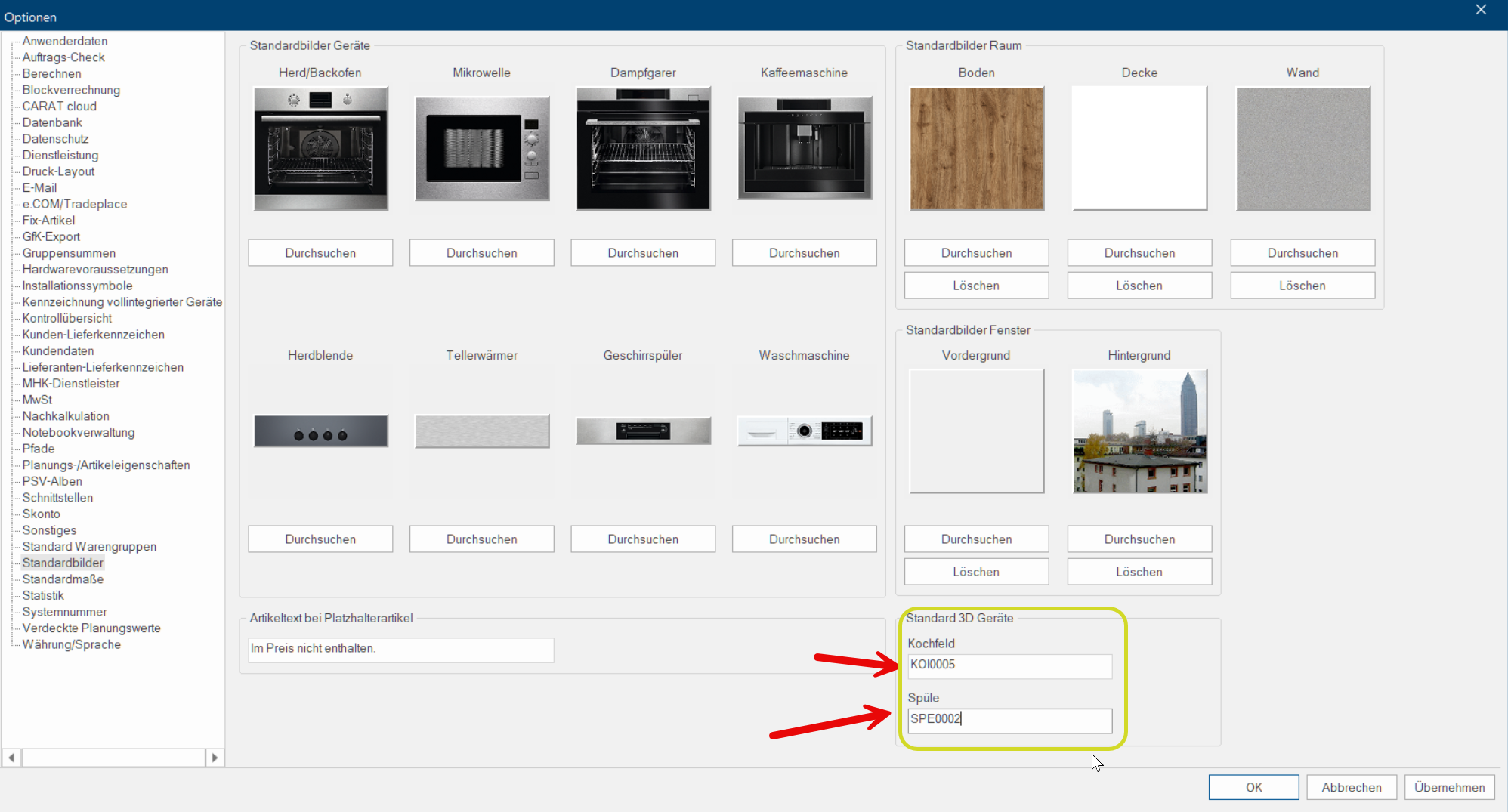Select Blockverrechnung tree entry
The height and width of the screenshot is (812, 1508).
(71, 90)
